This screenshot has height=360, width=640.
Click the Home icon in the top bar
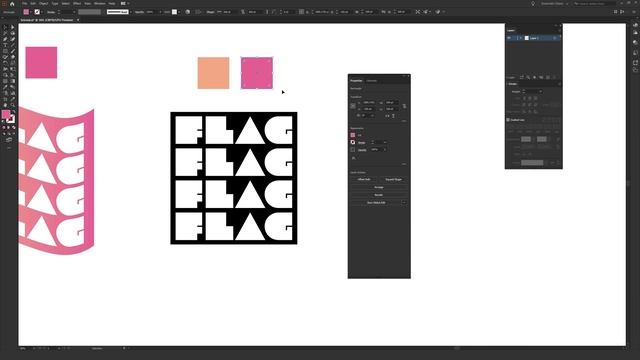pyautogui.click(x=12, y=4)
